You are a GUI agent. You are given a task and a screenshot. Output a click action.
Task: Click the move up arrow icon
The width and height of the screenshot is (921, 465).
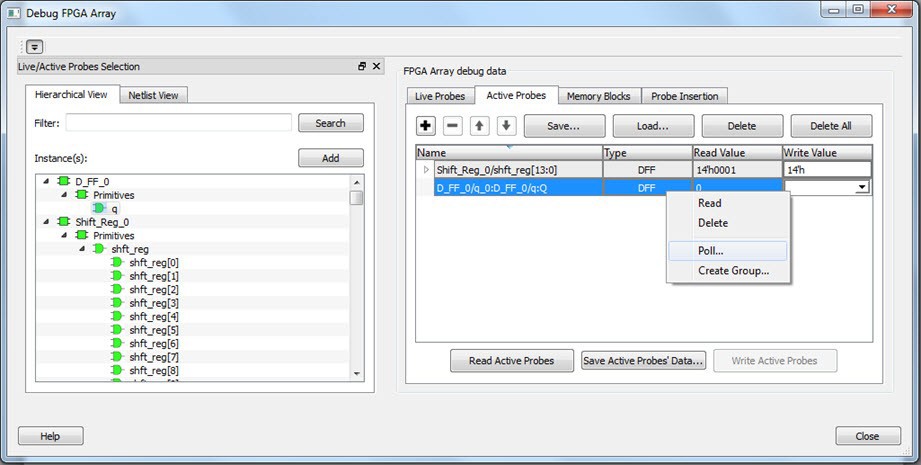pyautogui.click(x=480, y=126)
